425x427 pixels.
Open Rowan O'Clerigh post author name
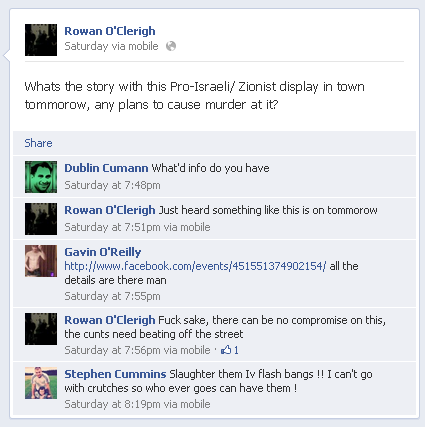point(110,31)
